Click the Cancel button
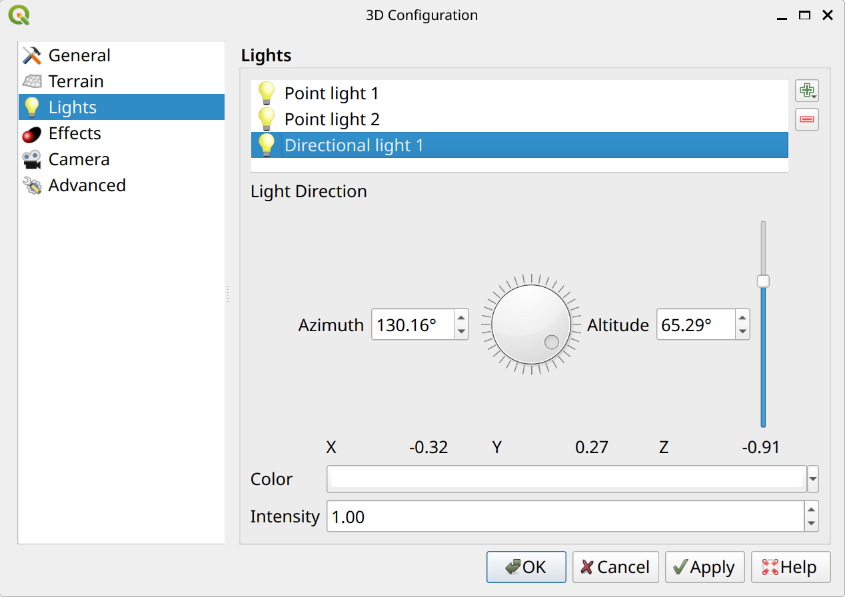The width and height of the screenshot is (845, 597). [615, 567]
